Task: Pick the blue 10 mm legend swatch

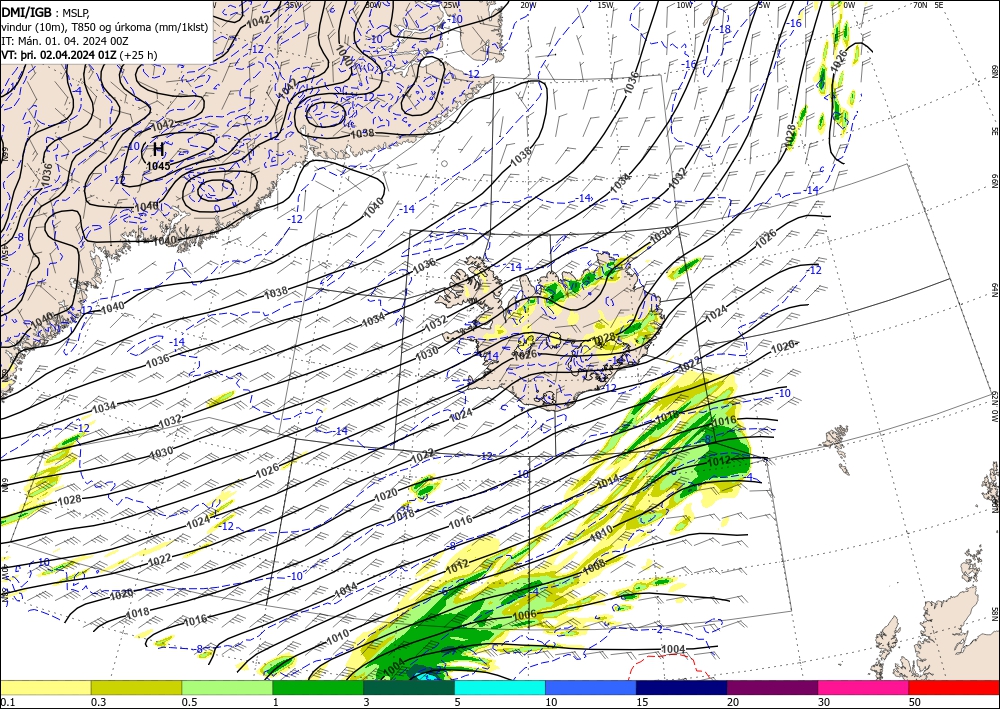Action: coord(591,687)
